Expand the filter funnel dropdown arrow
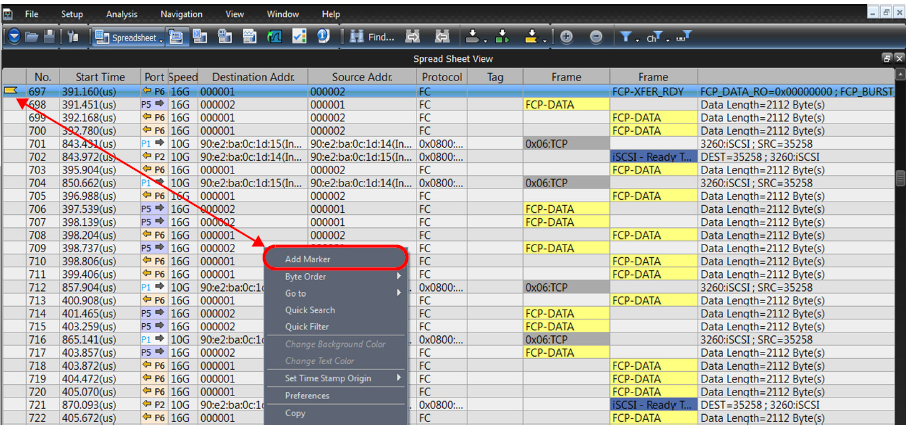Viewport: 907px width, 426px height. click(x=637, y=39)
